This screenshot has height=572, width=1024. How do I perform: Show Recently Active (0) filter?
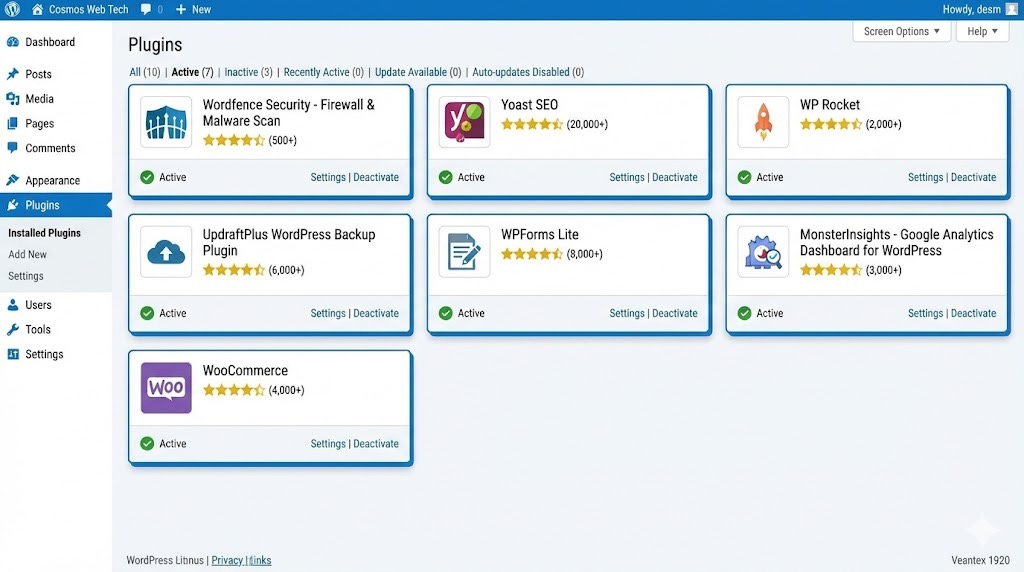coord(323,72)
